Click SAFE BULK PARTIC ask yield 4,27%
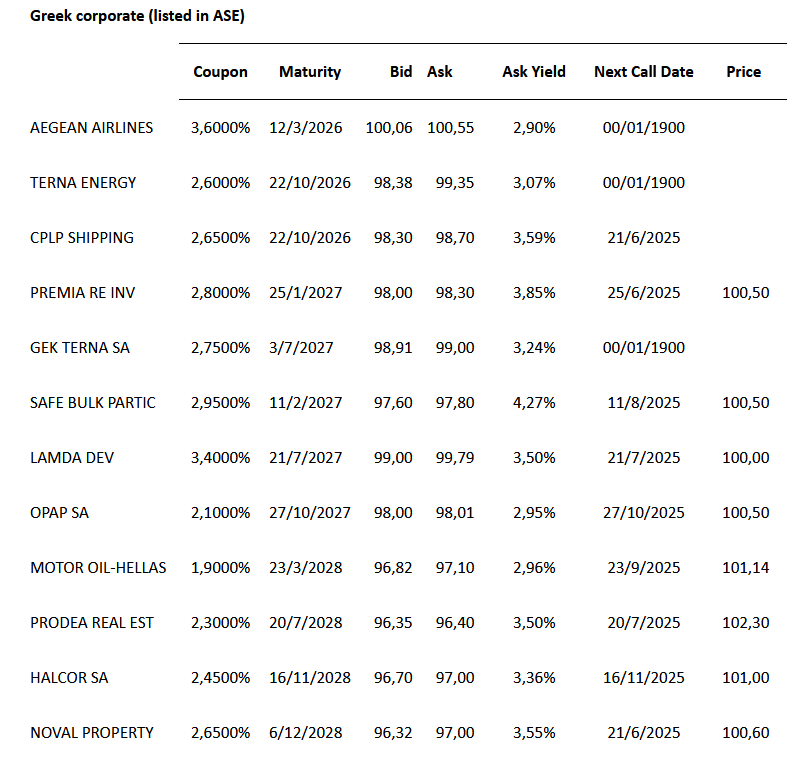The width and height of the screenshot is (808, 777). tap(535, 403)
